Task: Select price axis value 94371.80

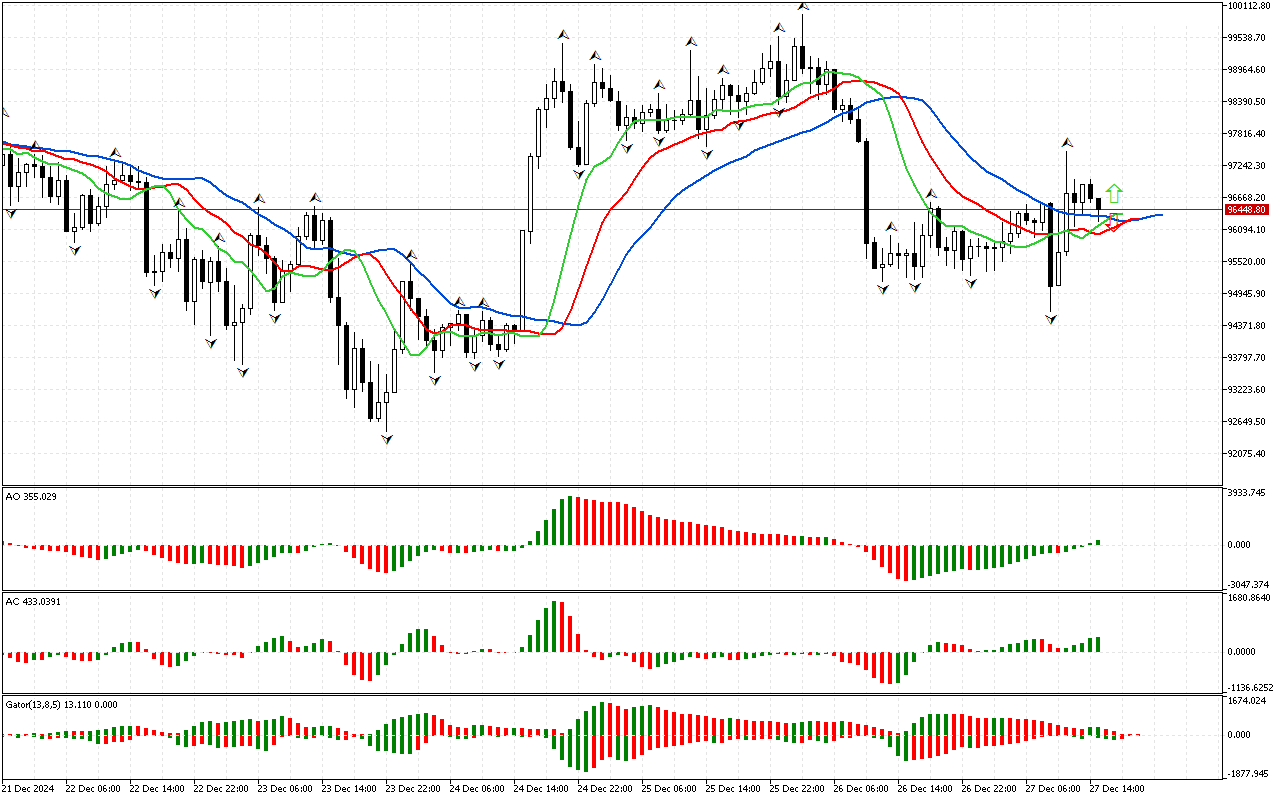Action: pyautogui.click(x=1248, y=326)
